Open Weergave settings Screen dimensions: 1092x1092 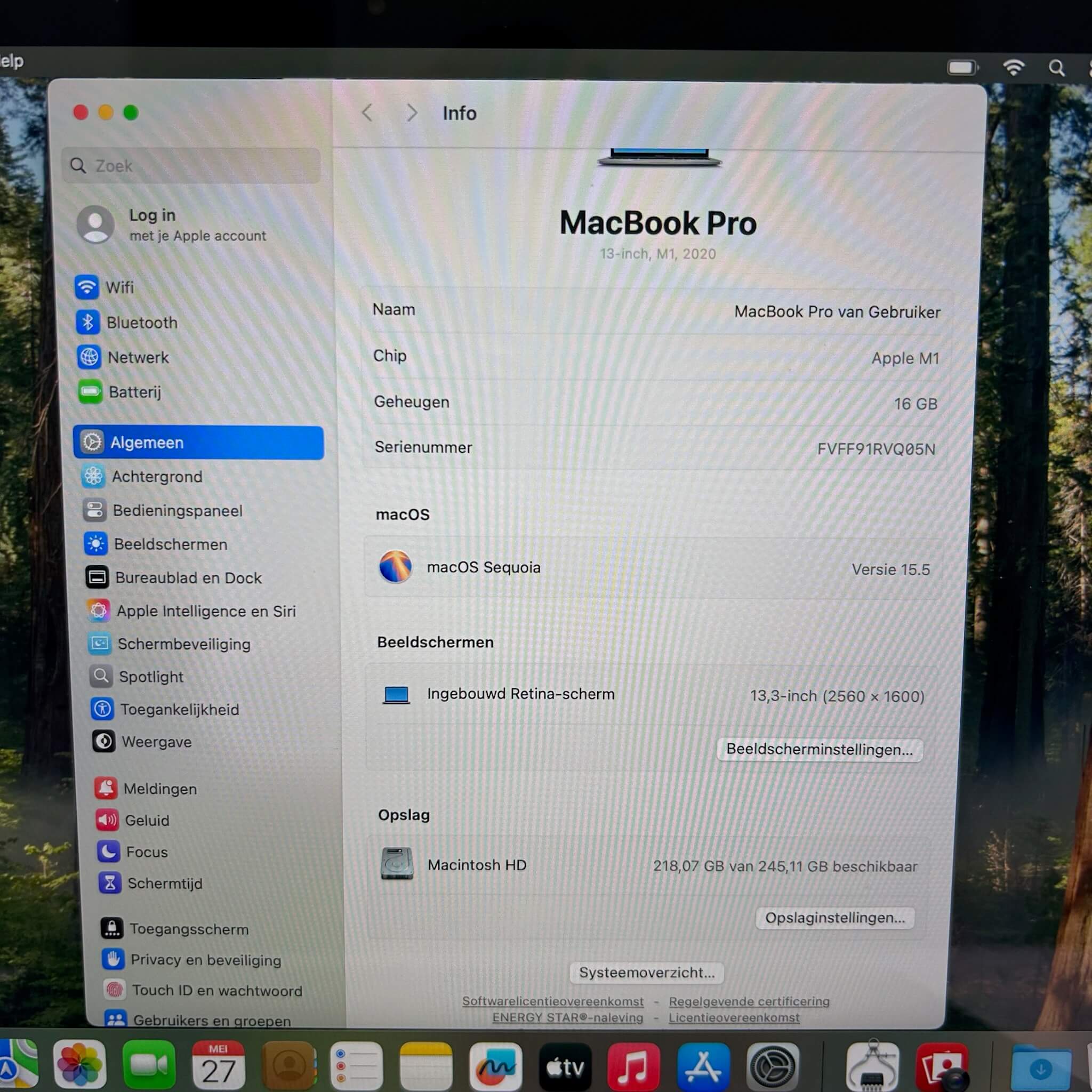[x=142, y=742]
